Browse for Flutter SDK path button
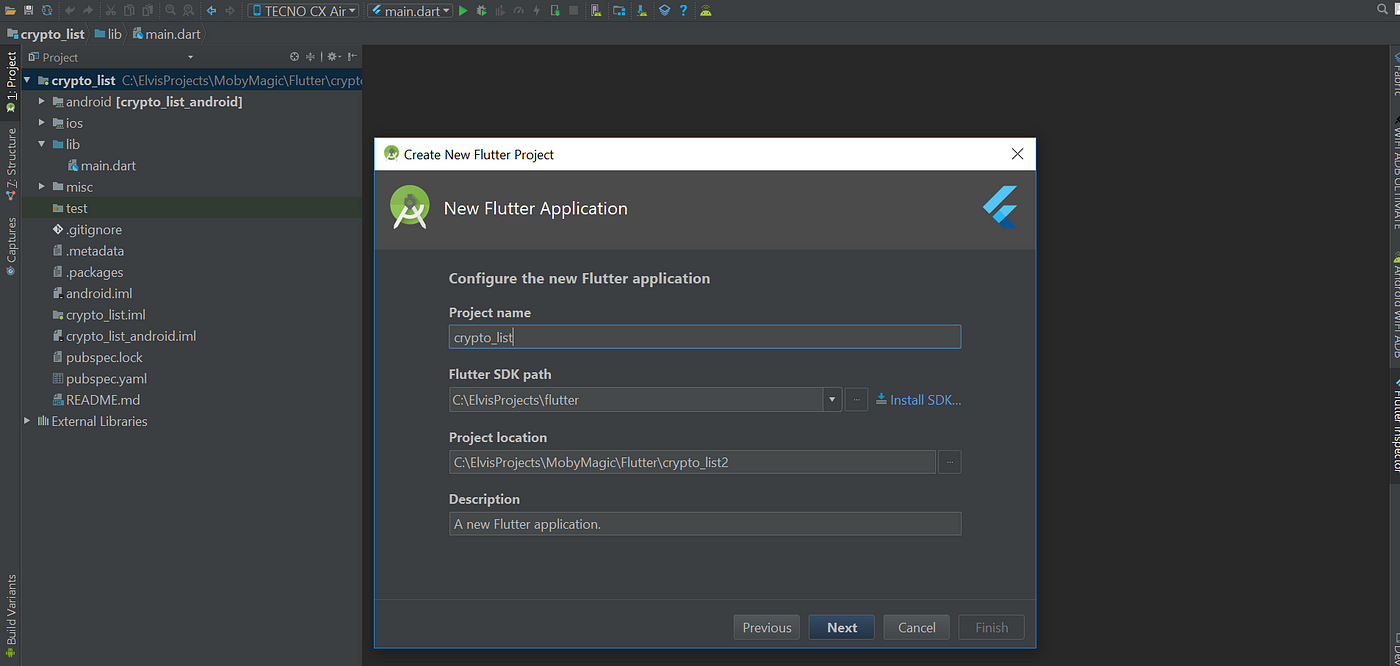The width and height of the screenshot is (1400, 666). [x=856, y=400]
